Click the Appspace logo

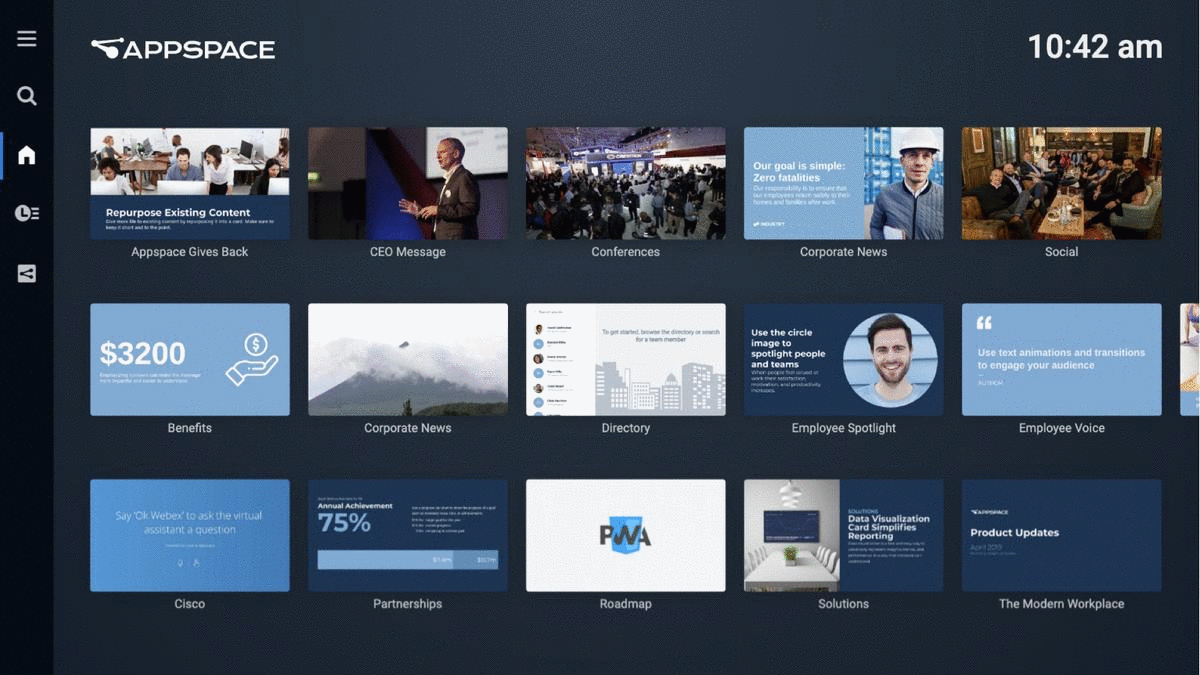click(183, 48)
